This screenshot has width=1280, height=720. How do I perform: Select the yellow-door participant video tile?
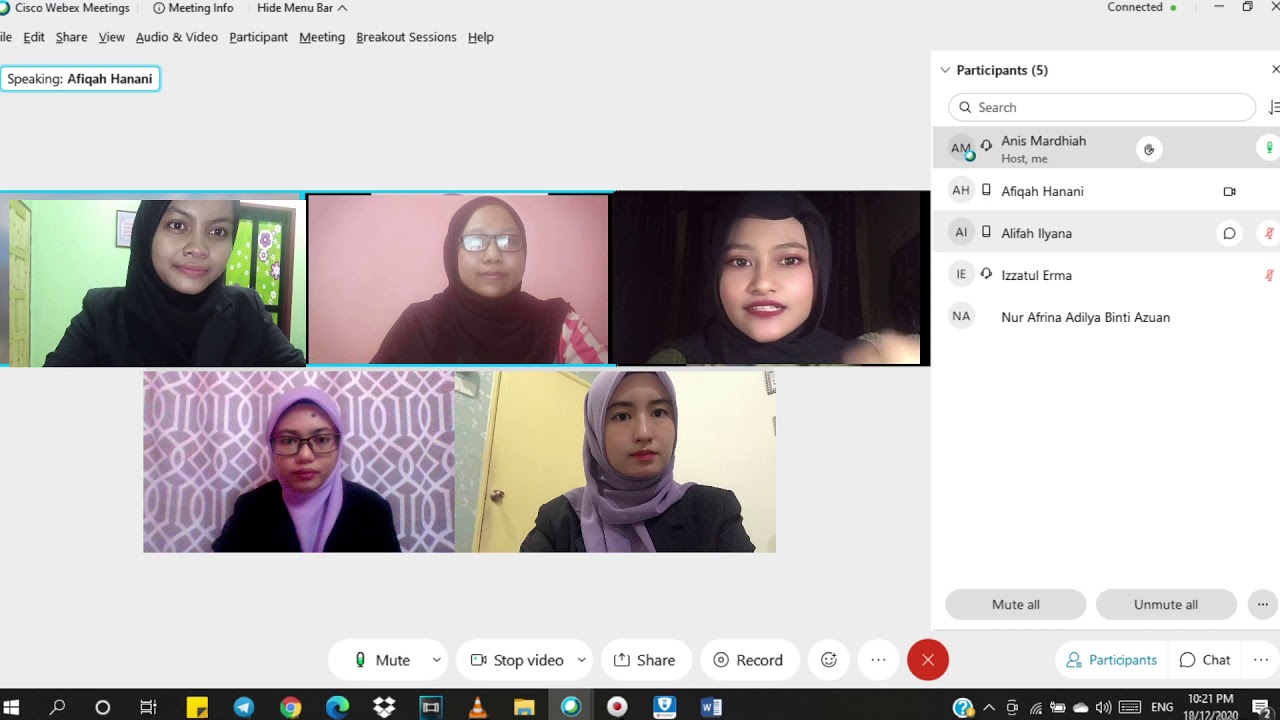point(616,462)
